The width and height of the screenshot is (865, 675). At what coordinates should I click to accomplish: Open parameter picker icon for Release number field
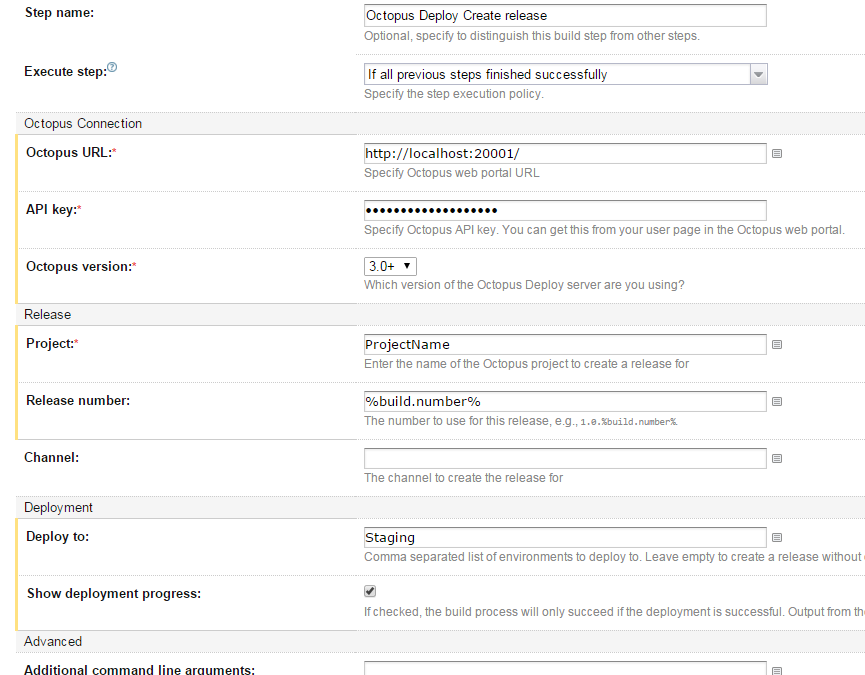click(777, 402)
